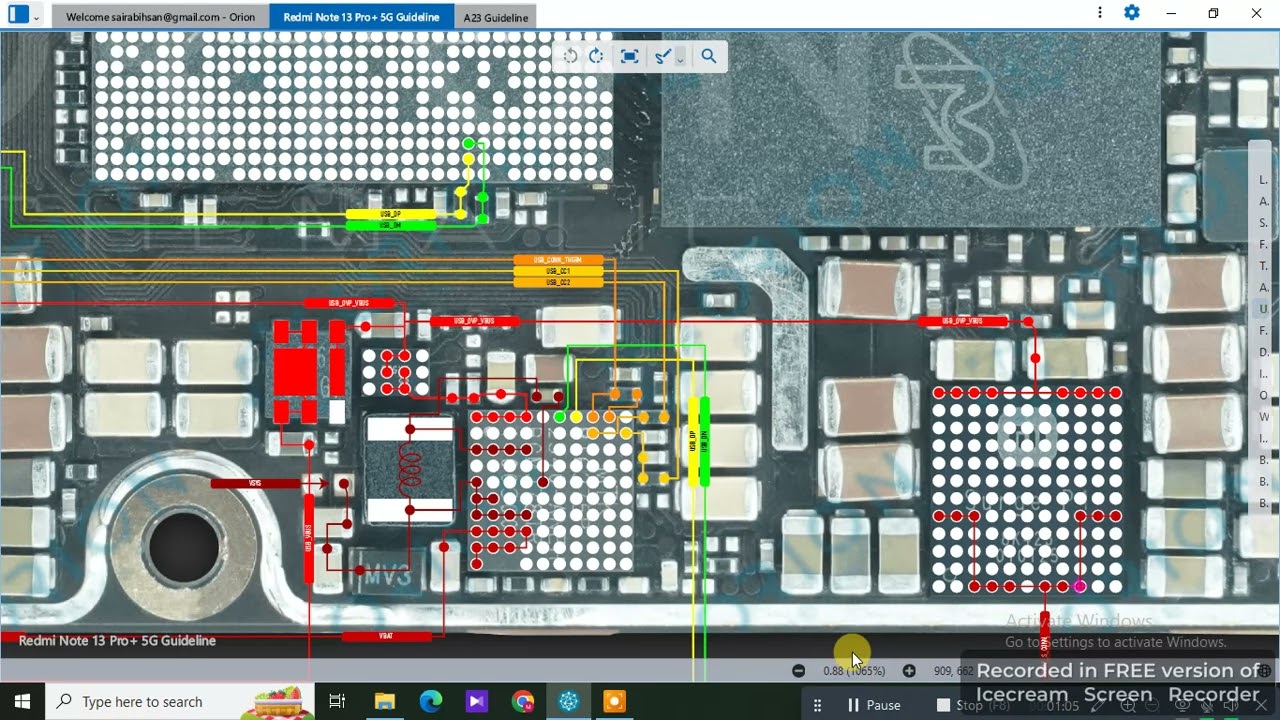Select the 'W' entry in the side list
The height and width of the screenshot is (720, 1280).
(1264, 417)
